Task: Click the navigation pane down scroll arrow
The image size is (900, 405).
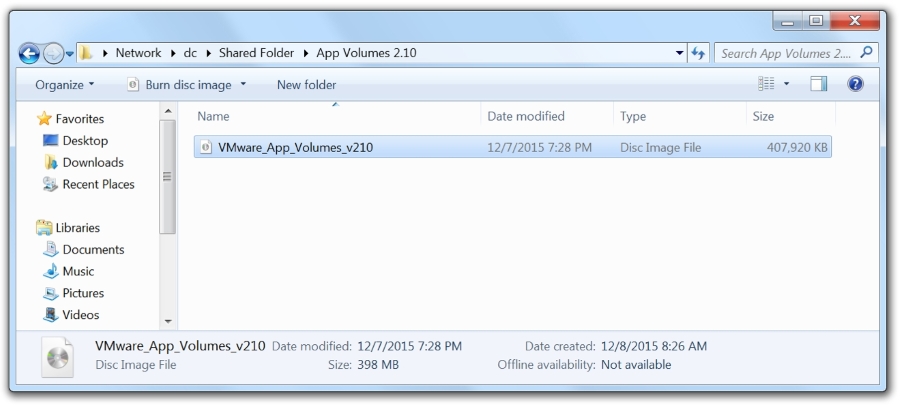Action: (168, 321)
